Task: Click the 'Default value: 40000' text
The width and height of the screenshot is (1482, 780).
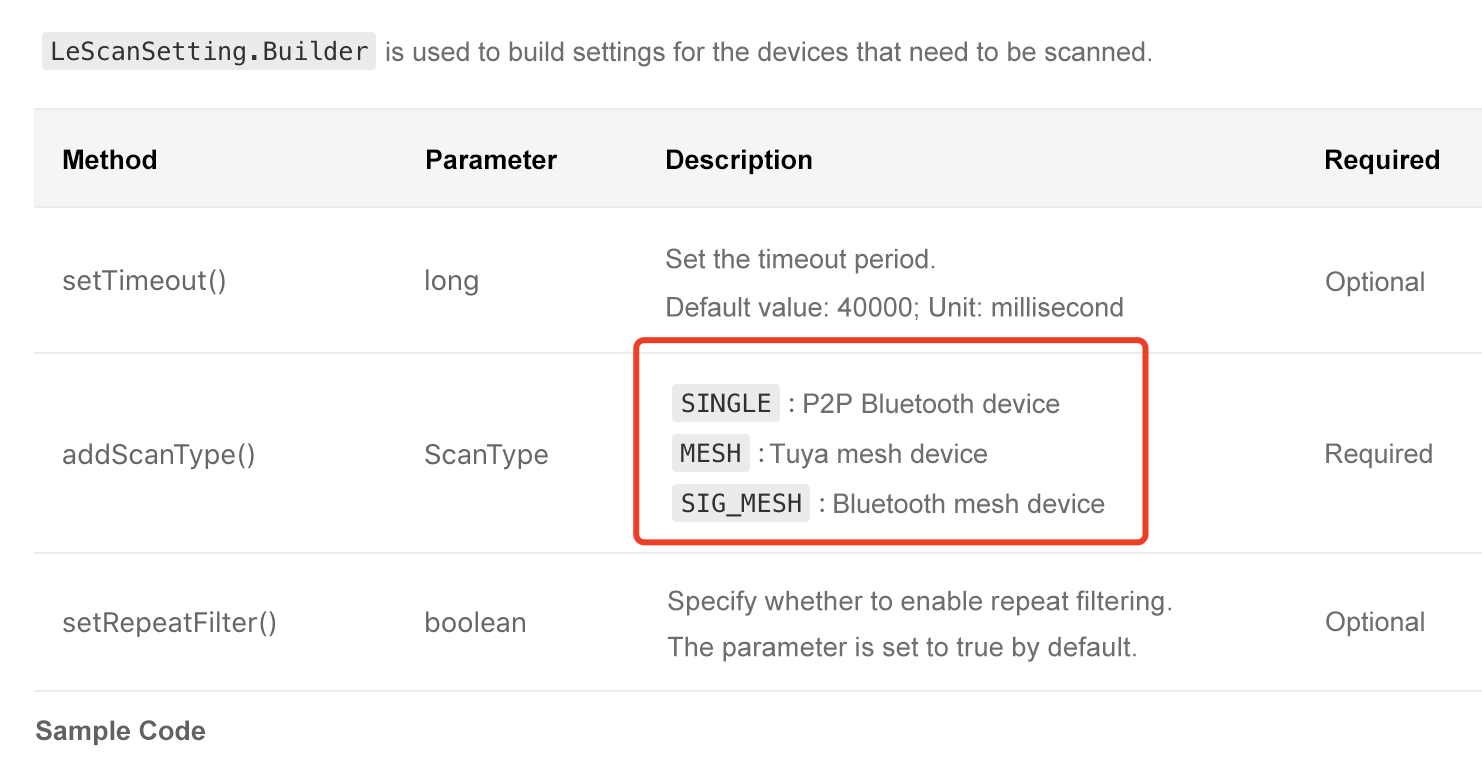Action: coord(790,307)
